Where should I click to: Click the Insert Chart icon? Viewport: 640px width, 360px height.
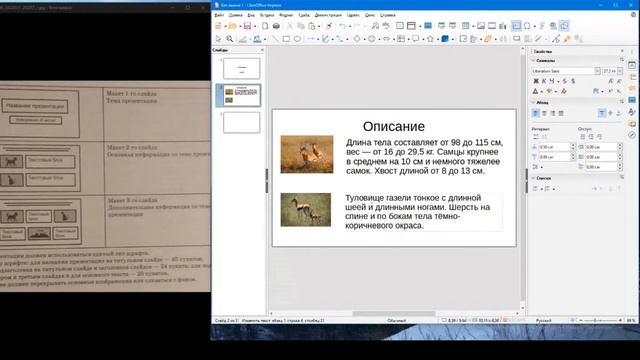[503, 26]
